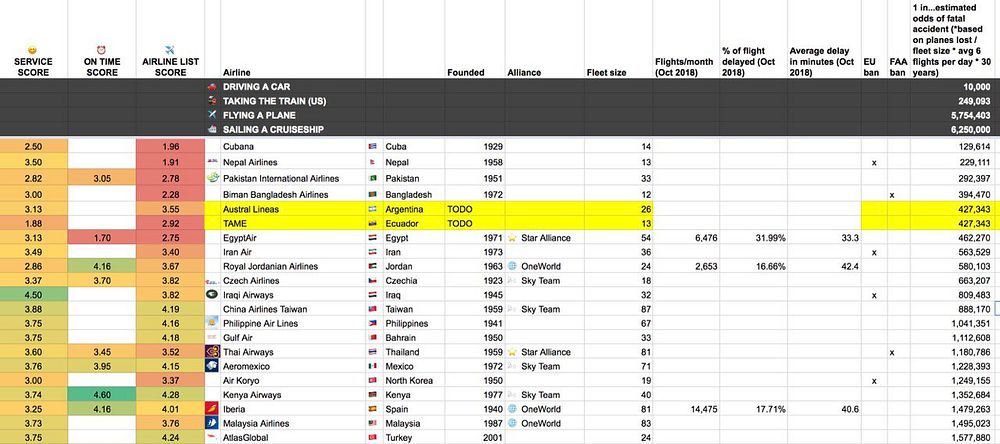Click the Pakistan International Airlines logo
Viewport: 1000px width, 444px height.
click(x=213, y=178)
